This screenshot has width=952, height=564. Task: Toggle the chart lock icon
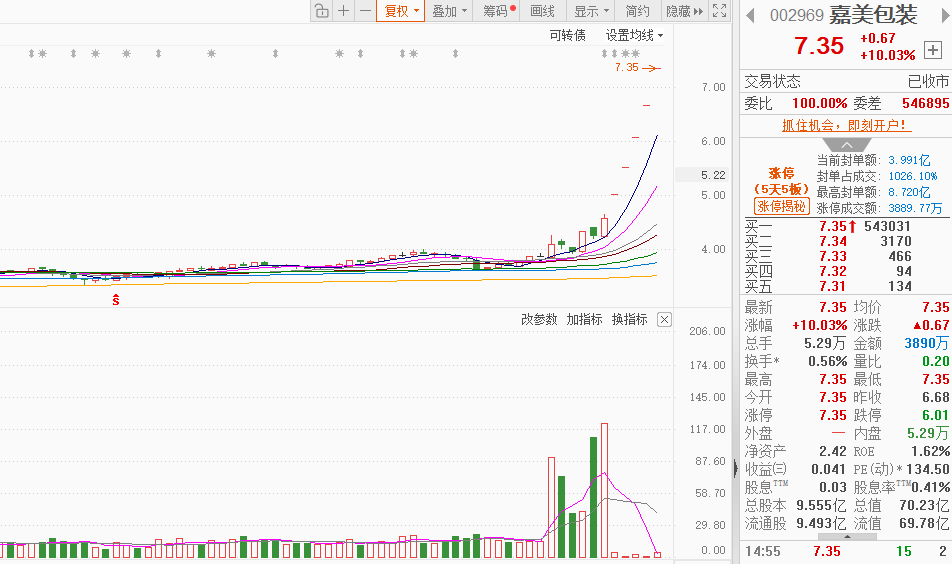(322, 11)
